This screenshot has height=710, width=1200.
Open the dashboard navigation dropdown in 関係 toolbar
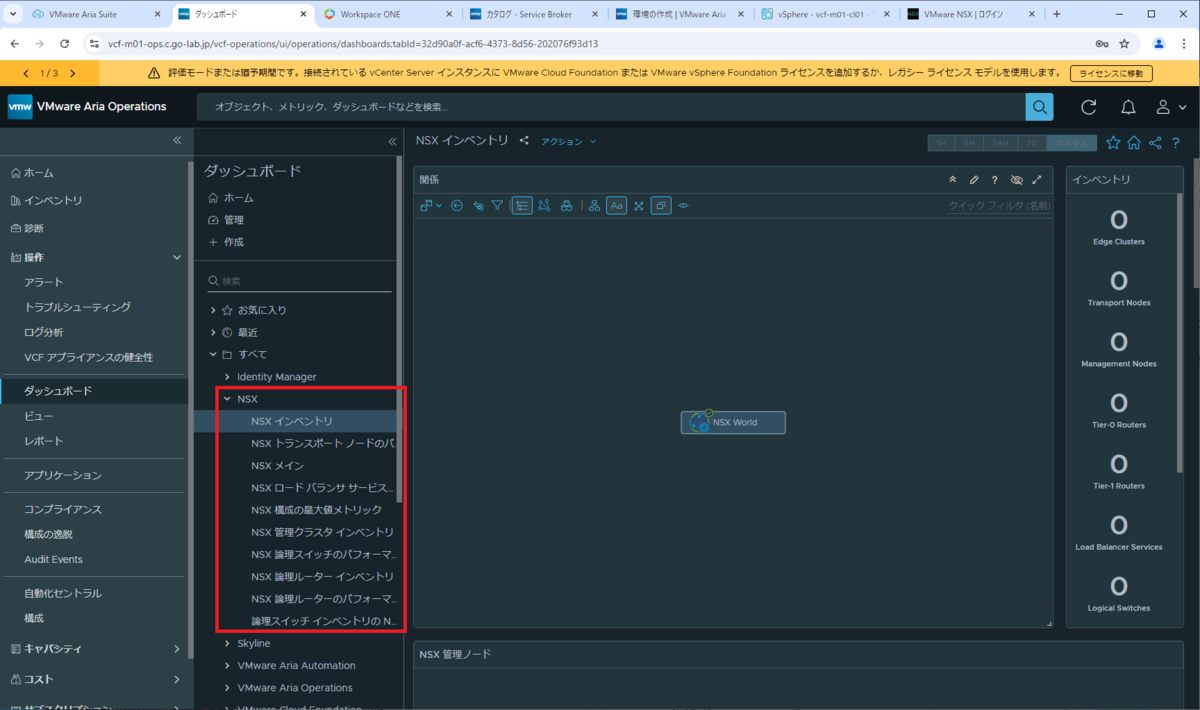coord(432,205)
